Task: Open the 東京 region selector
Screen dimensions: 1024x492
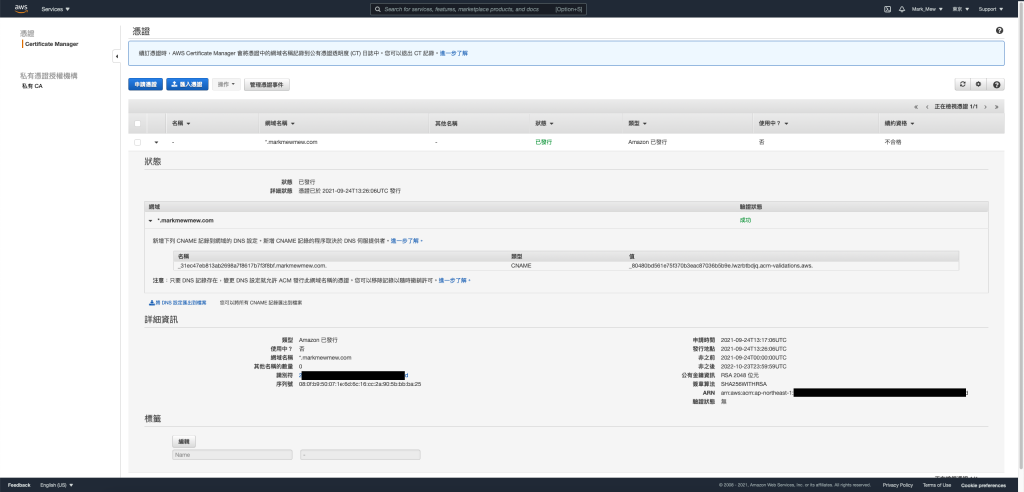Action: pos(961,9)
